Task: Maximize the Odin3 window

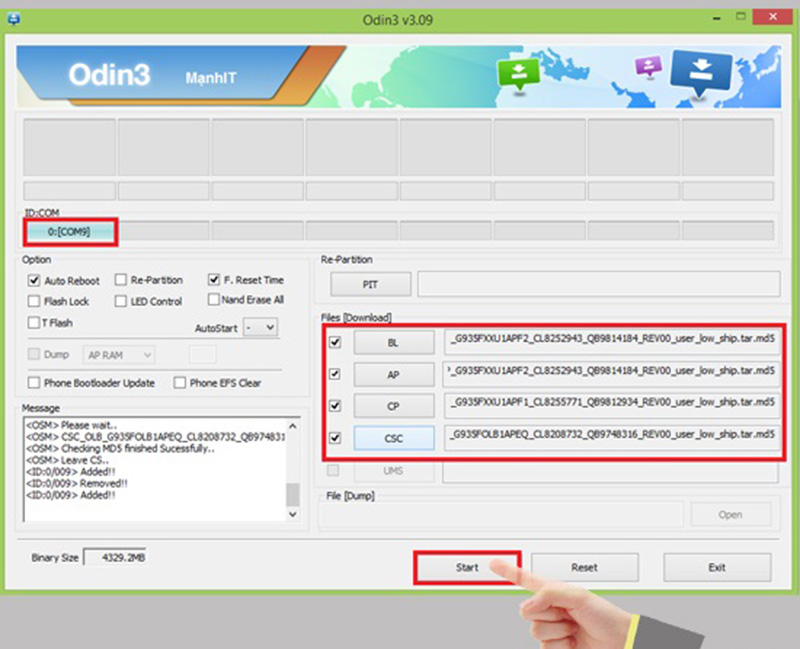Action: pos(740,17)
